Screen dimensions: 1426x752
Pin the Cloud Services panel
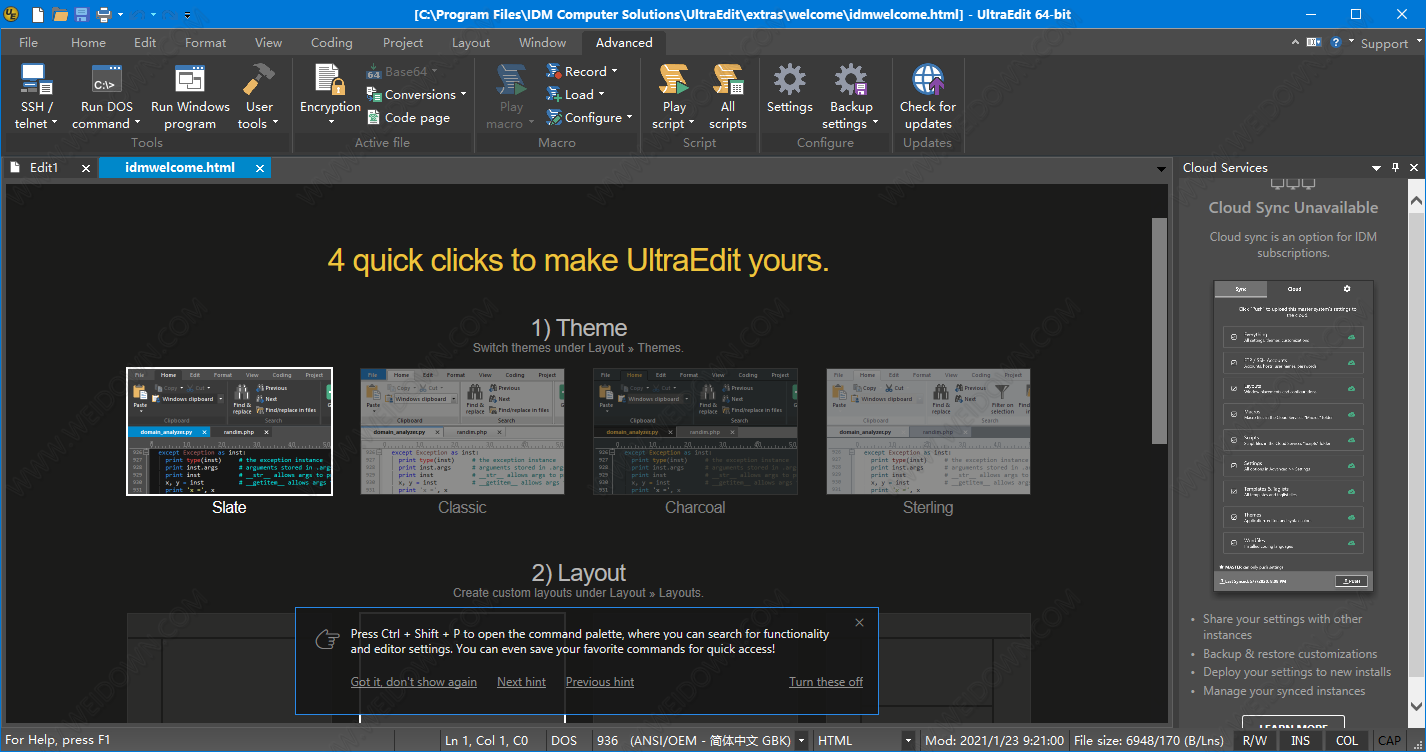[1395, 168]
